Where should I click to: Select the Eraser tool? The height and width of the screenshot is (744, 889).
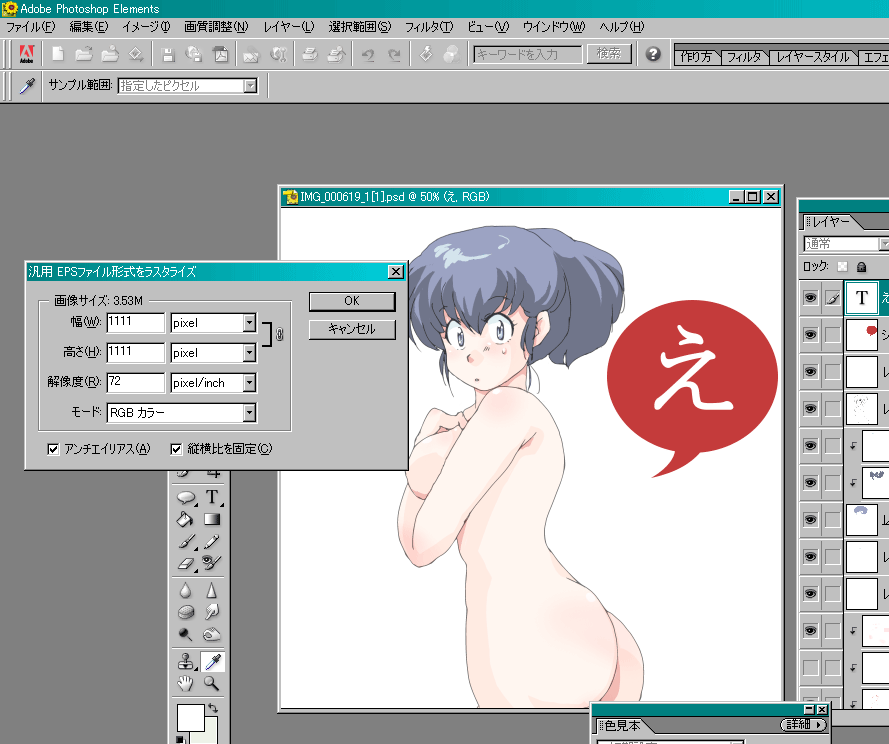[186, 563]
